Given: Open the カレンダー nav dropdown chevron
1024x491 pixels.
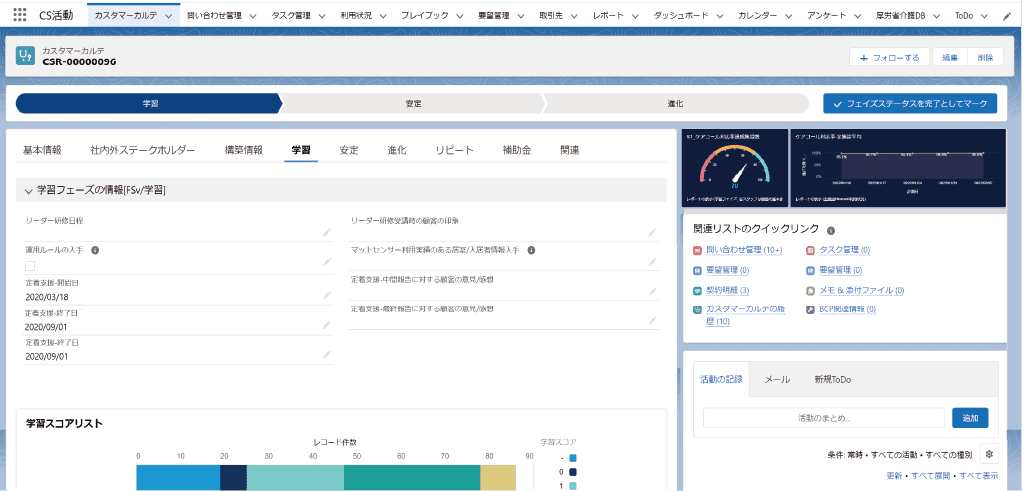Looking at the screenshot, I should point(789,16).
